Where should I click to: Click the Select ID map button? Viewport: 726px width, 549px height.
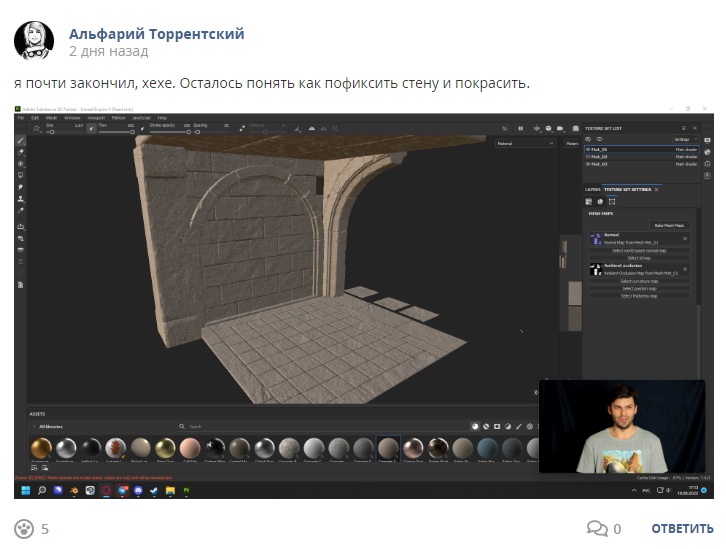click(x=639, y=258)
